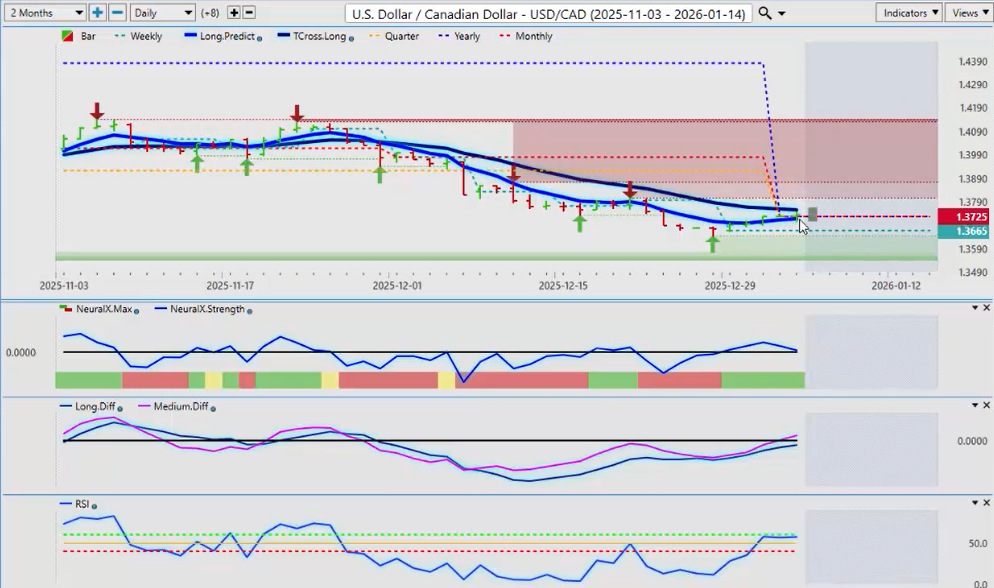
Task: Open the Views menu
Action: pos(968,13)
